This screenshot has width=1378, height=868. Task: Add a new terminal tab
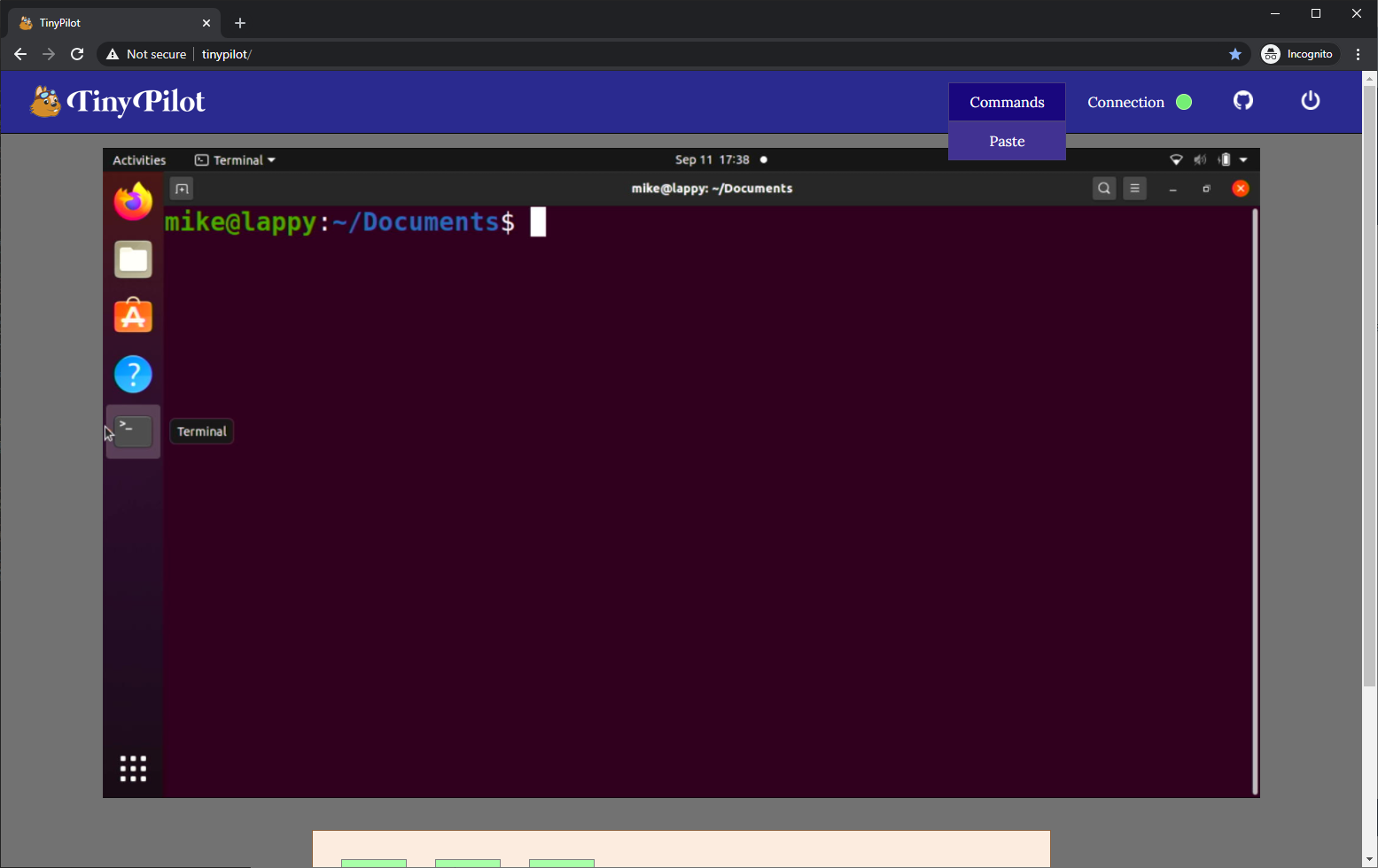click(x=182, y=189)
